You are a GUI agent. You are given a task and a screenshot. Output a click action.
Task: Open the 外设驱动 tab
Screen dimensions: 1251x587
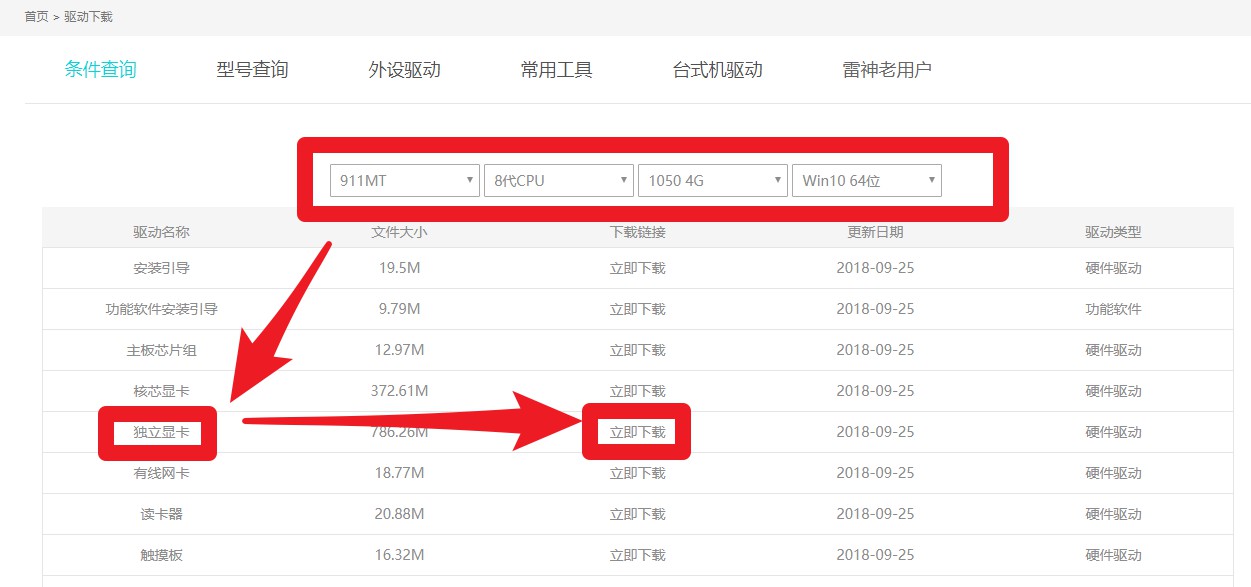coord(404,70)
